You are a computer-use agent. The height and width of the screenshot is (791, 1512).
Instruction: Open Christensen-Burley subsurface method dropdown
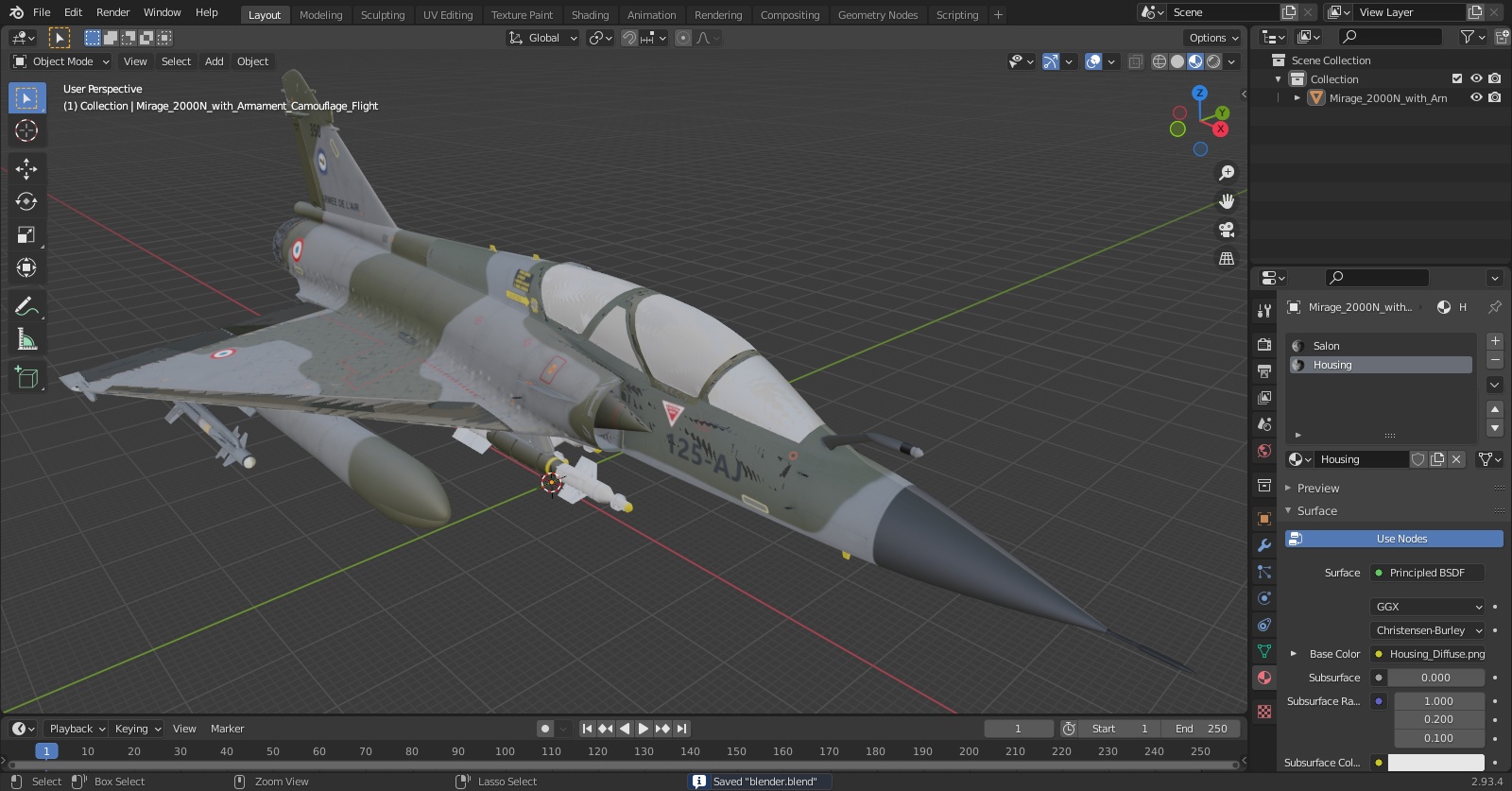click(x=1428, y=630)
